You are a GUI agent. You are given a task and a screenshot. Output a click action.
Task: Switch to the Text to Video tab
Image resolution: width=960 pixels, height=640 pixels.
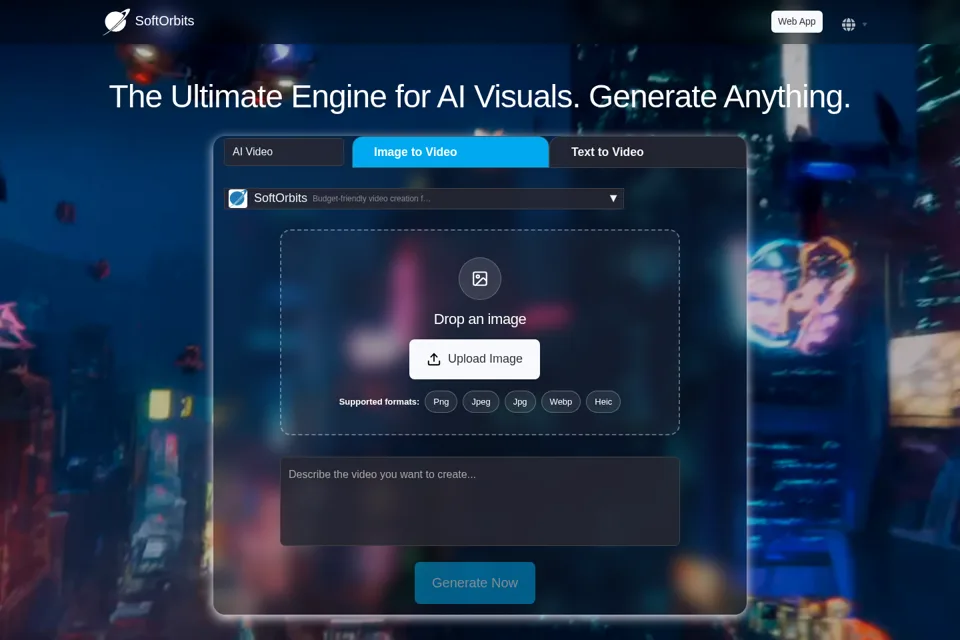pyautogui.click(x=648, y=152)
